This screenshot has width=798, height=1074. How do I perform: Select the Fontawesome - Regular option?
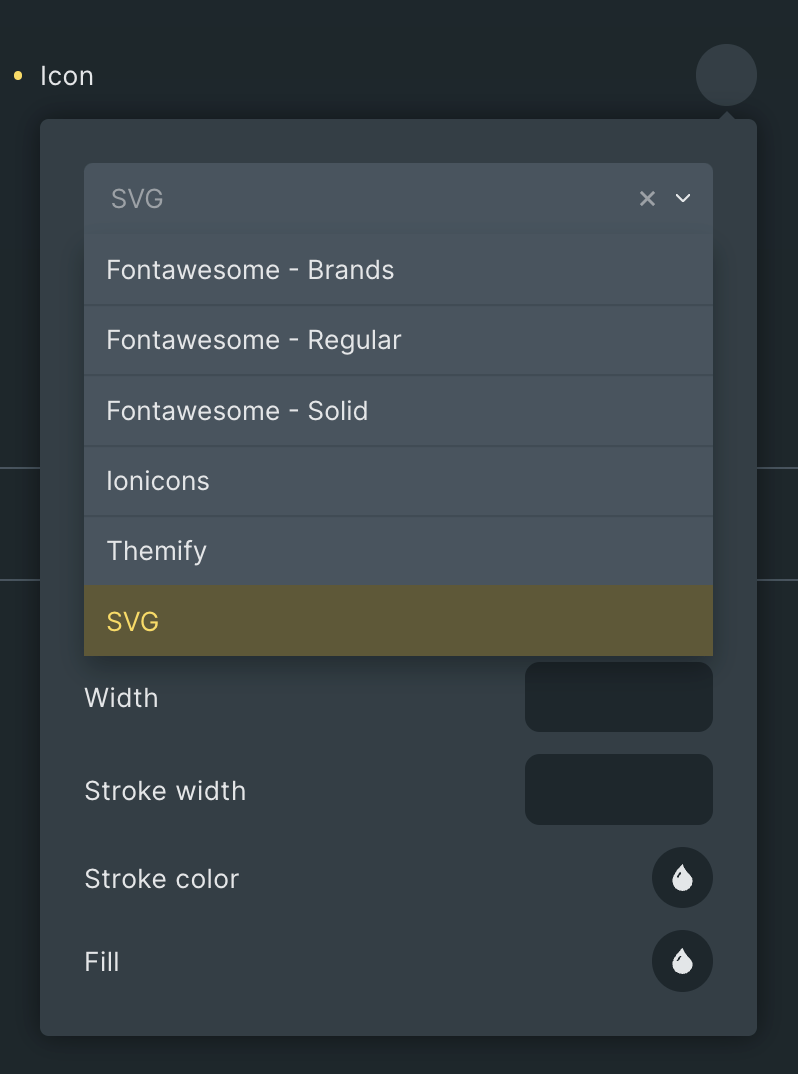398,340
